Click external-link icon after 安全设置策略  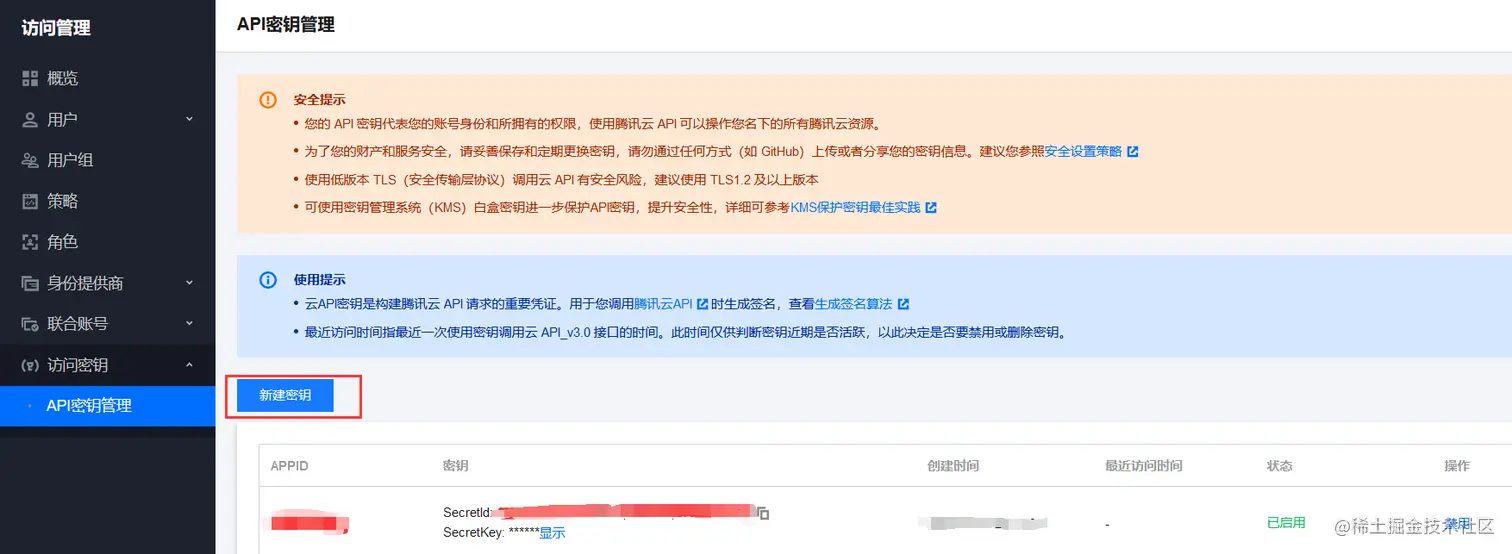(x=1132, y=152)
